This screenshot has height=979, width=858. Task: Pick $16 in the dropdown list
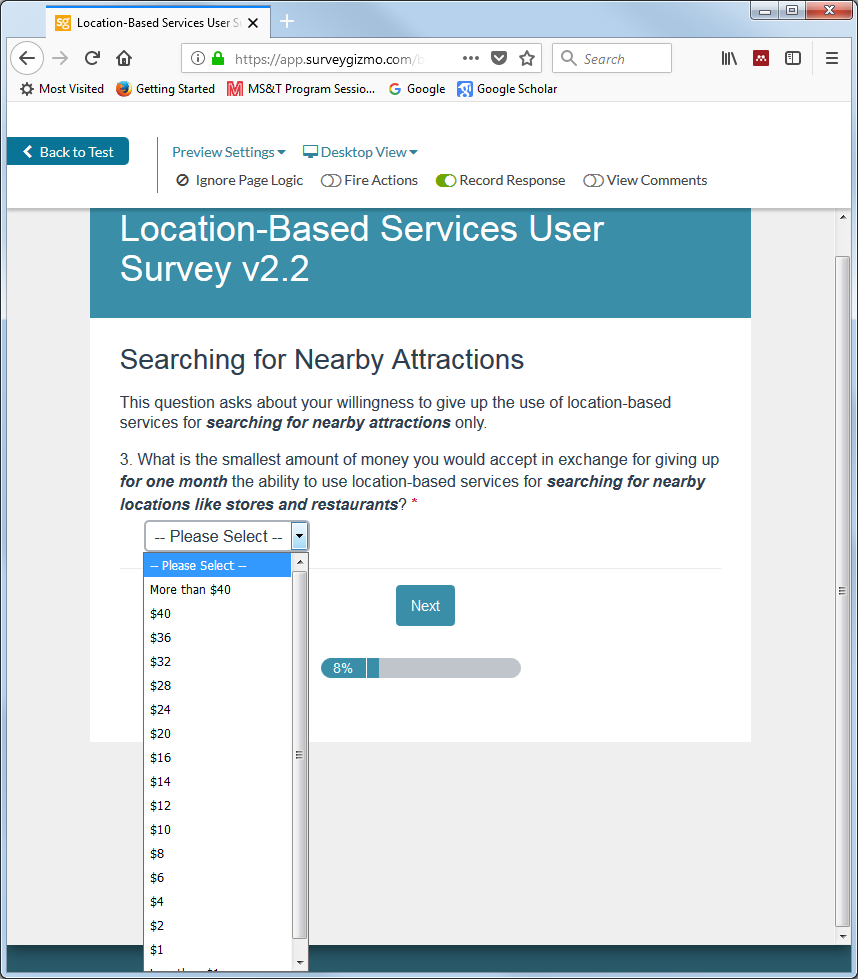(217, 758)
